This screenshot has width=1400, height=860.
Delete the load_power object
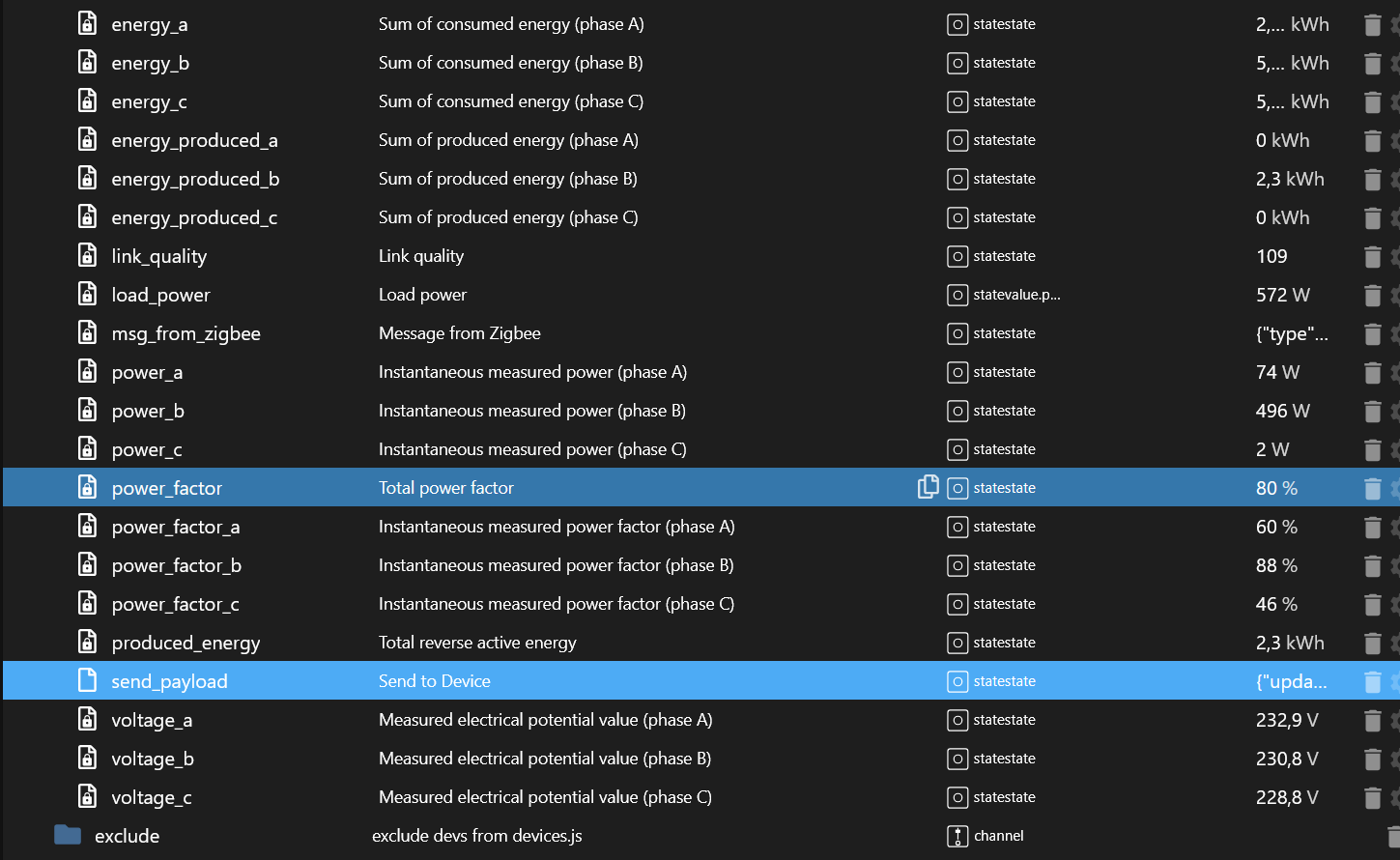1372,295
